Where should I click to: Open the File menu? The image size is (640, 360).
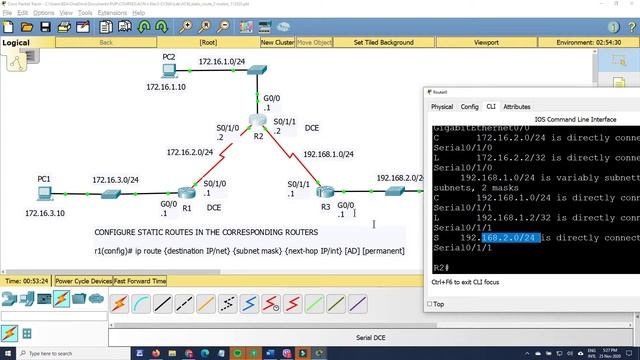(x=7, y=13)
